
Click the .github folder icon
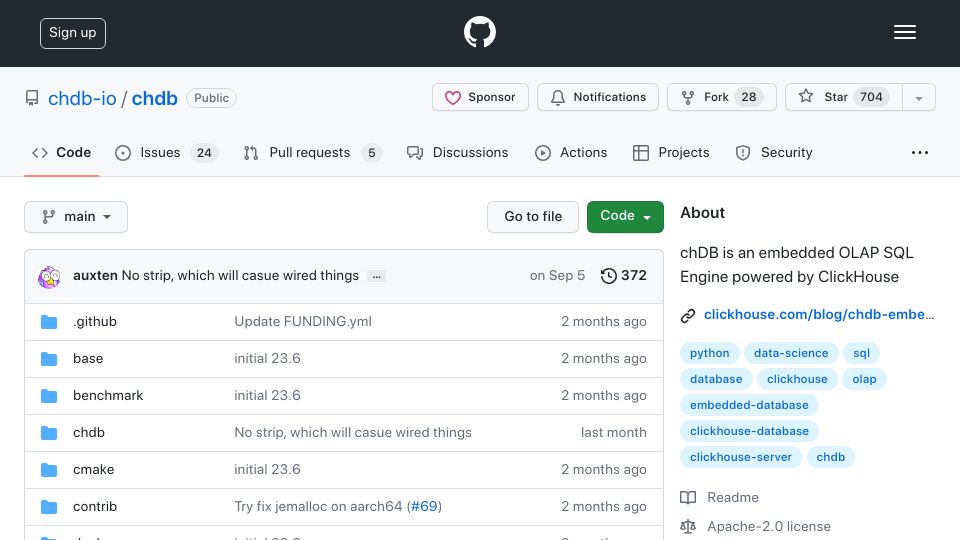tap(49, 322)
